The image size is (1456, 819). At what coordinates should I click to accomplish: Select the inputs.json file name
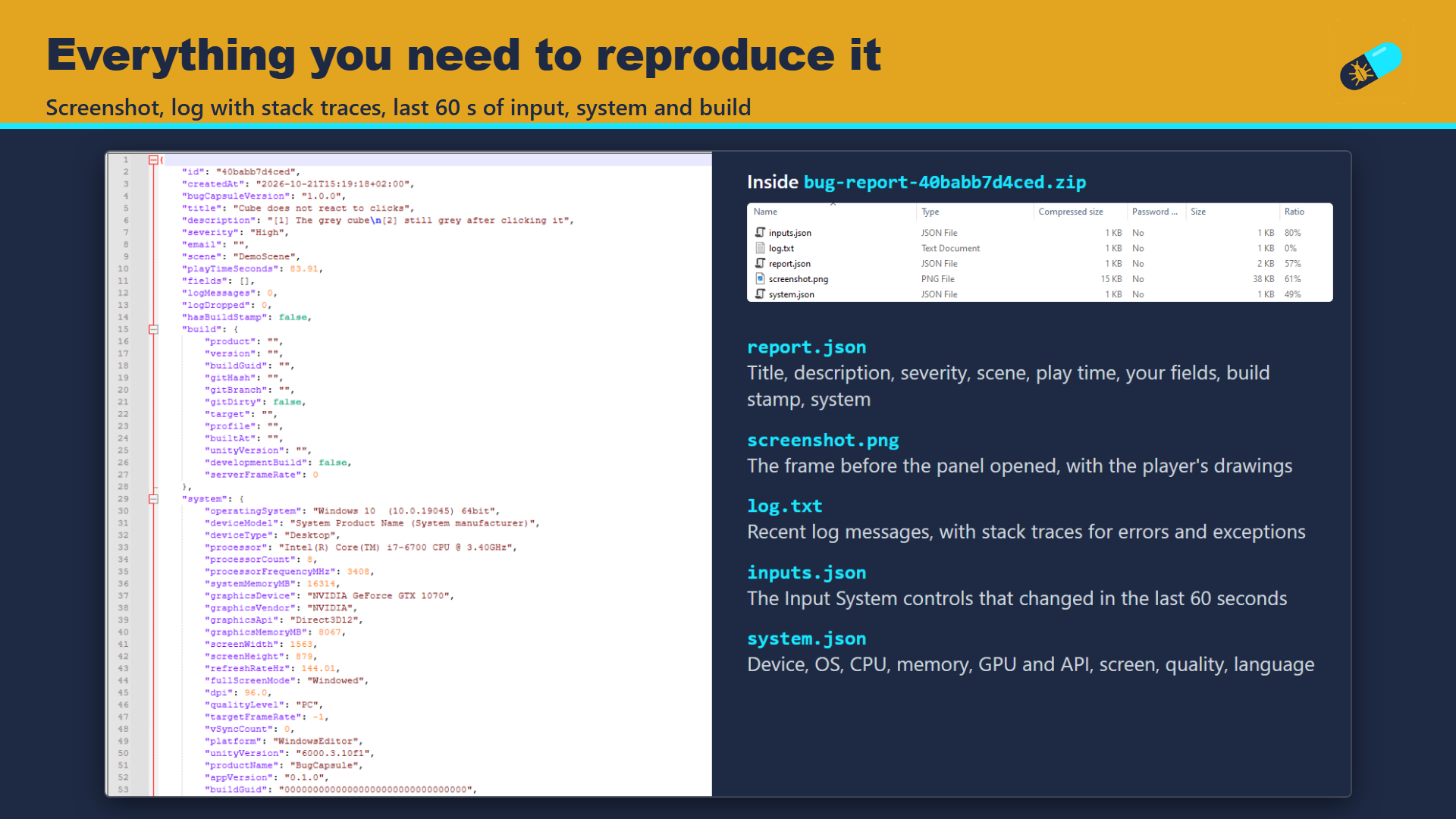click(789, 233)
